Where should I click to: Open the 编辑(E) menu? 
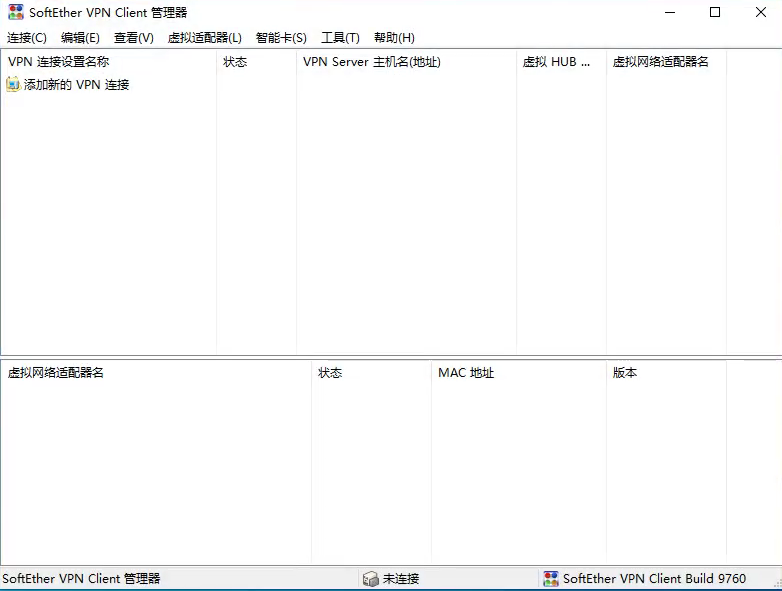click(x=80, y=38)
